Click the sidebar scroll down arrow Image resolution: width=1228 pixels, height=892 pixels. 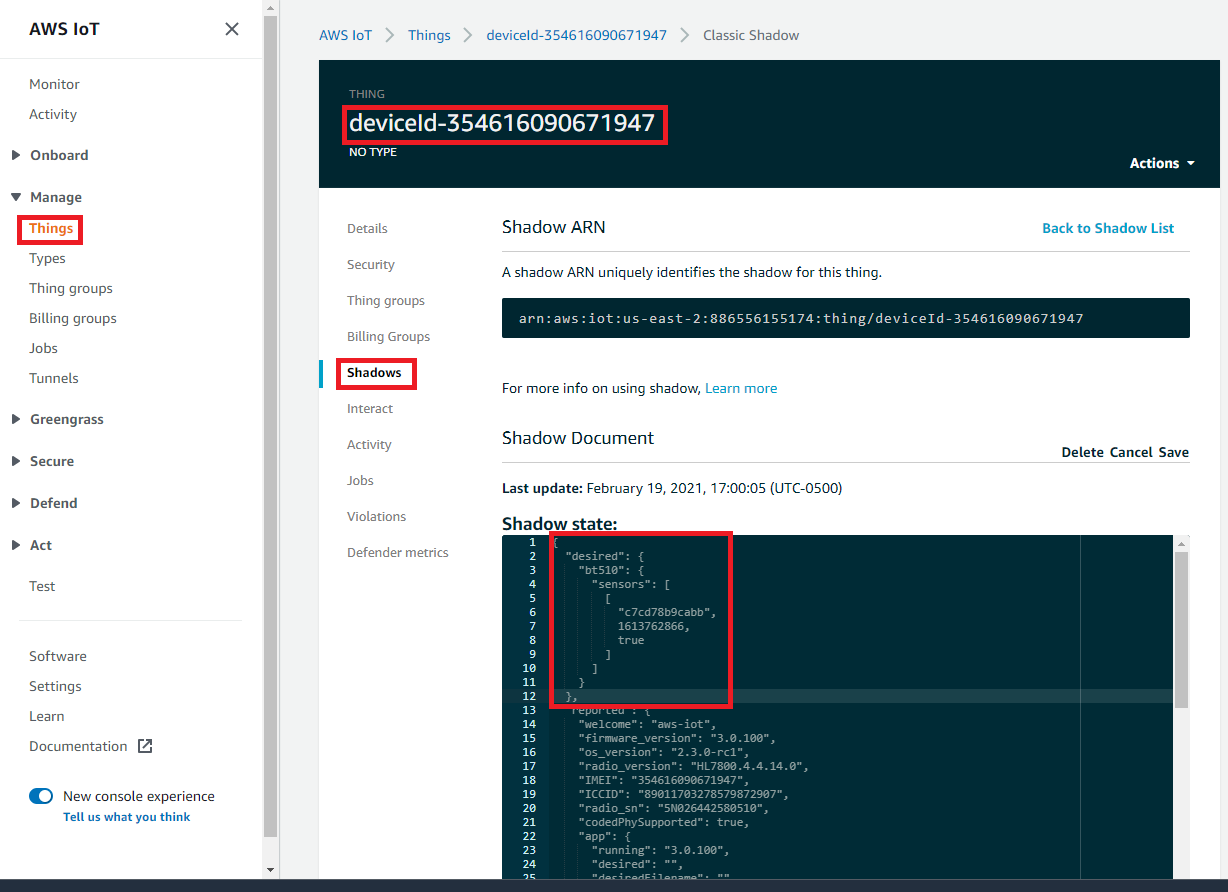tap(270, 870)
